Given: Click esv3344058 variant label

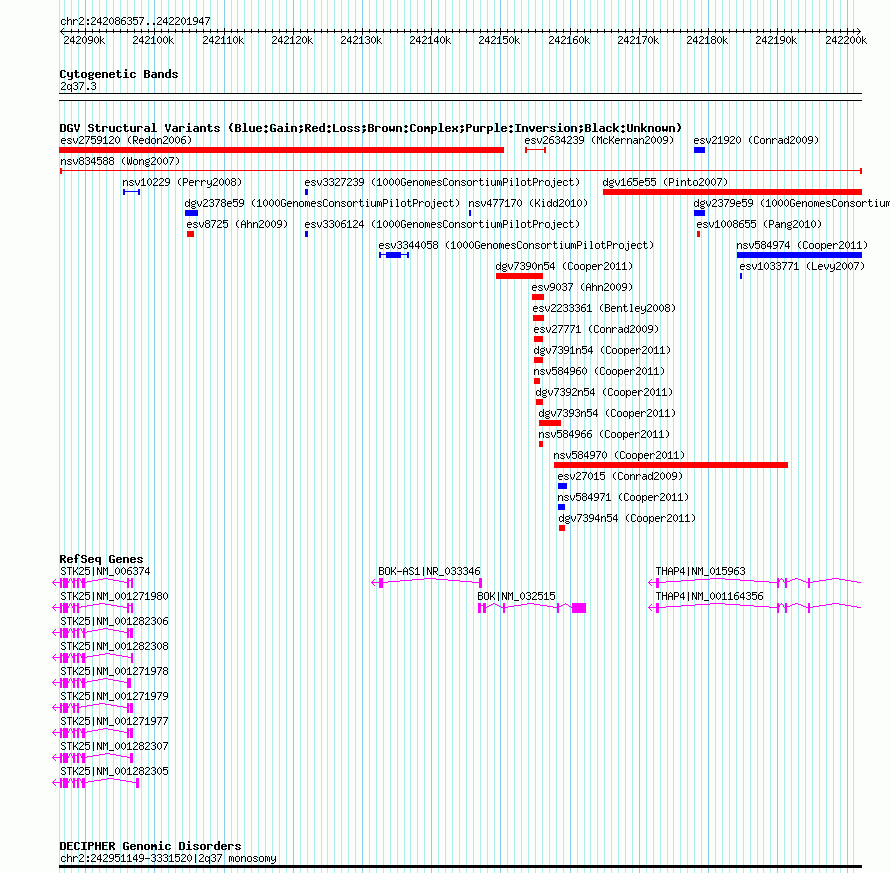Looking at the screenshot, I should pyautogui.click(x=516, y=245).
